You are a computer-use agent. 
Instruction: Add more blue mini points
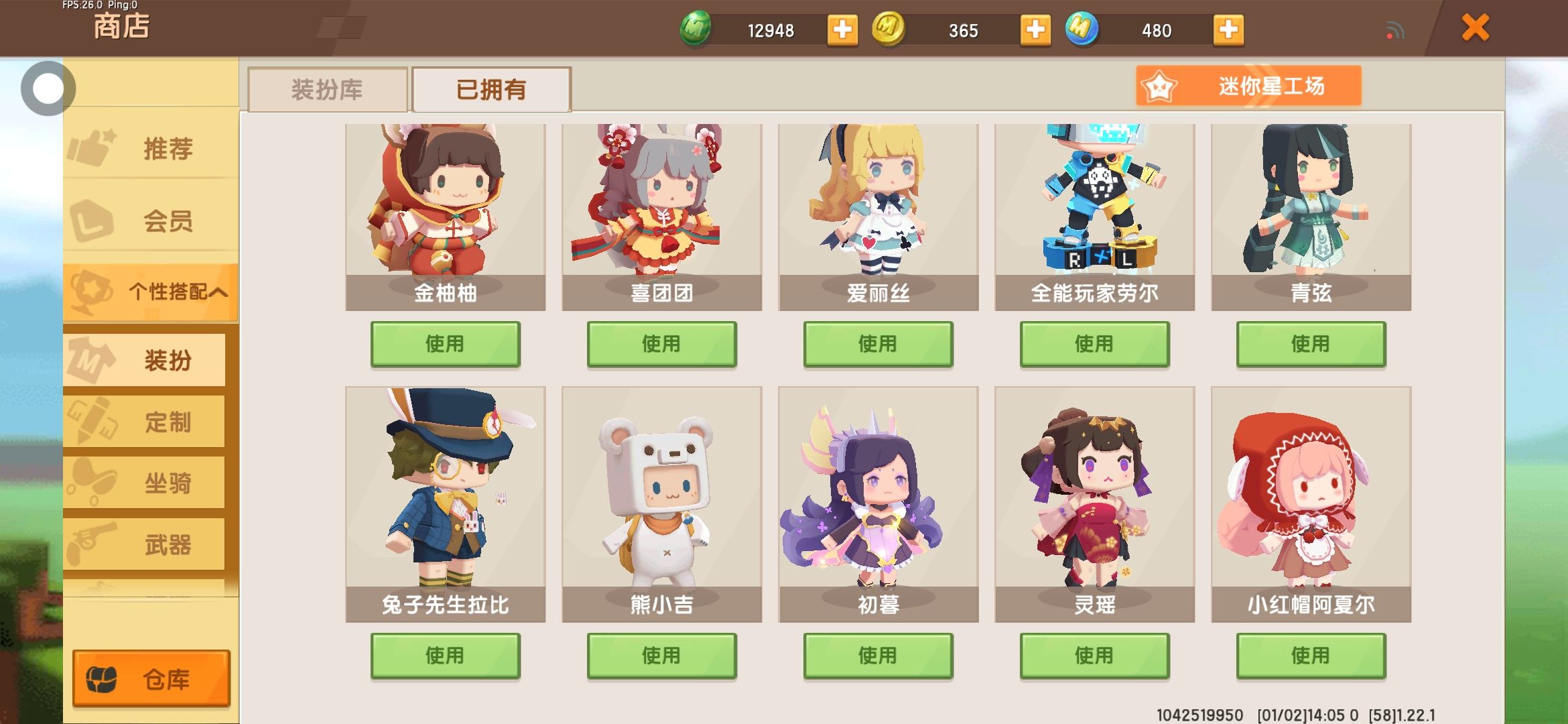pyautogui.click(x=1228, y=30)
